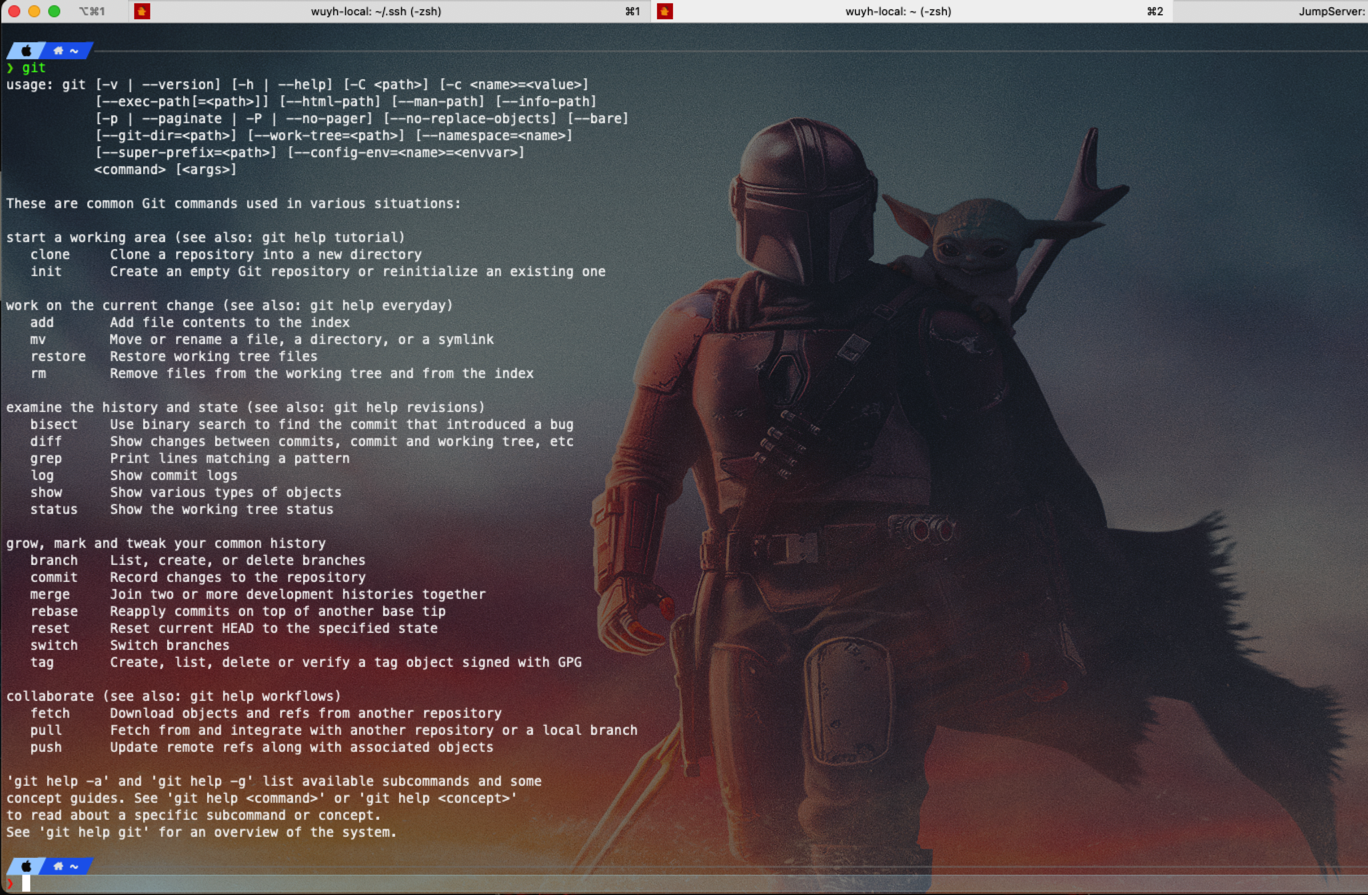Click the 'grep' command name

[46, 459]
